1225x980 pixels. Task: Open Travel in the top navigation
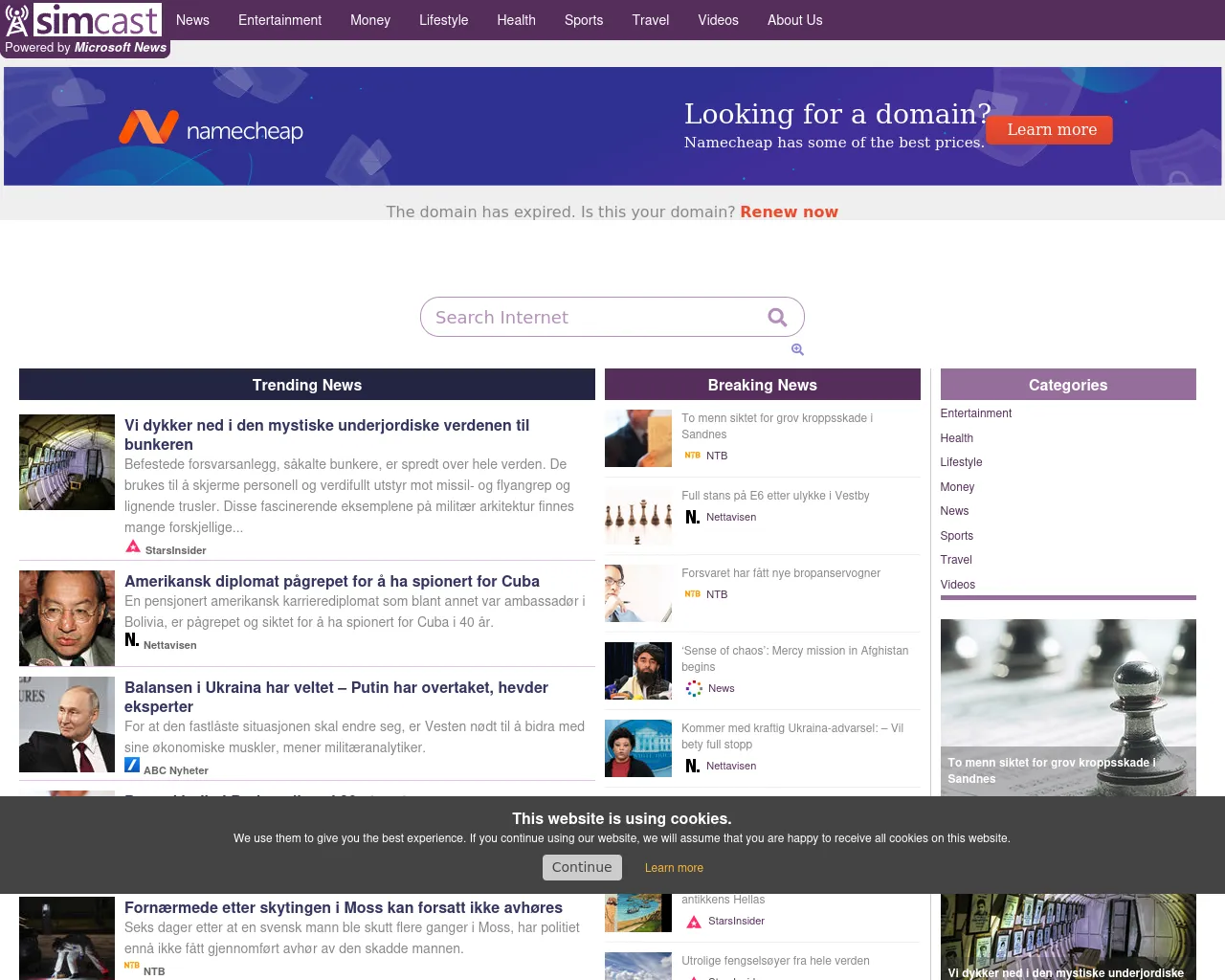[651, 20]
